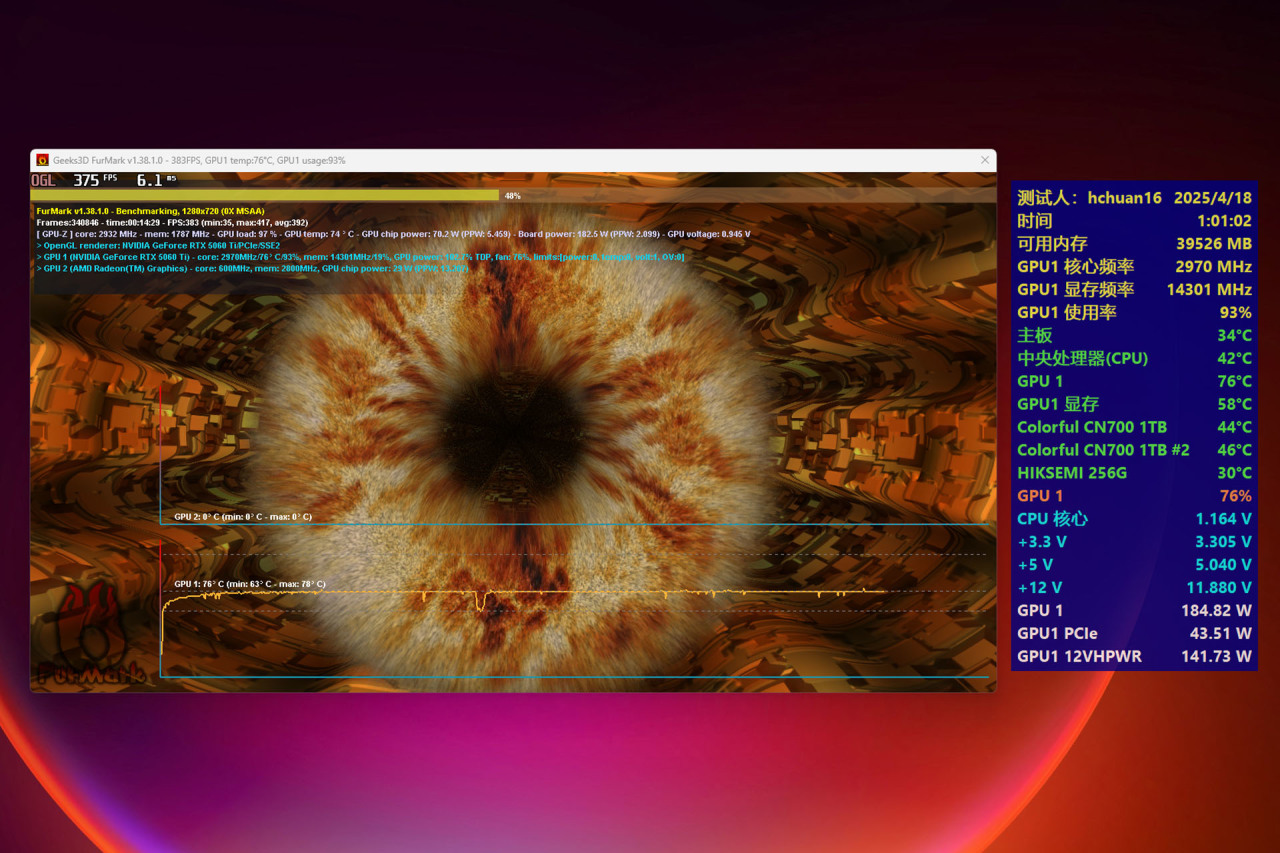Click the FurMark window title text
This screenshot has width=1280, height=853.
click(200, 160)
